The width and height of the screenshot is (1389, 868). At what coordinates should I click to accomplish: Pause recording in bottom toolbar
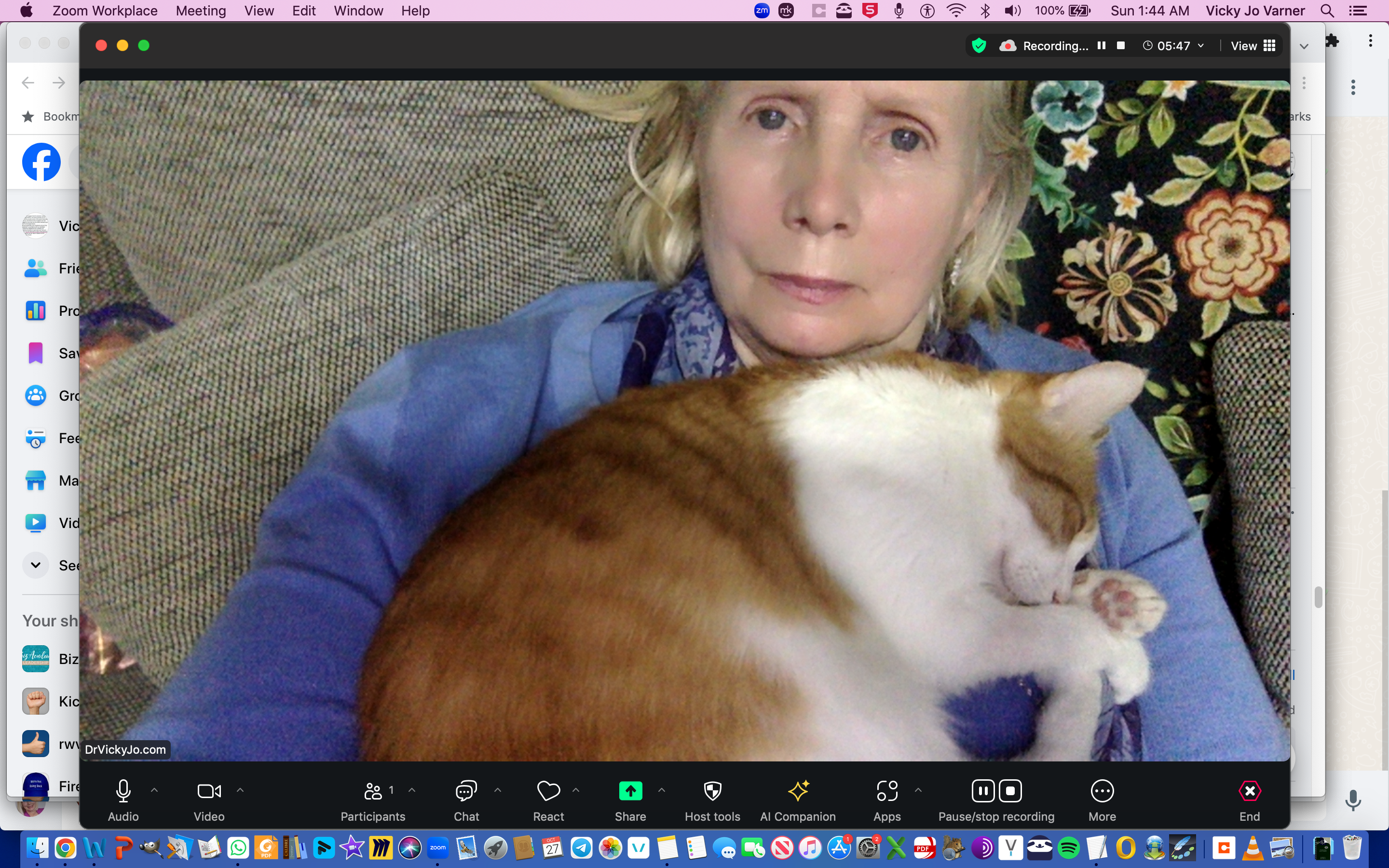(x=982, y=791)
